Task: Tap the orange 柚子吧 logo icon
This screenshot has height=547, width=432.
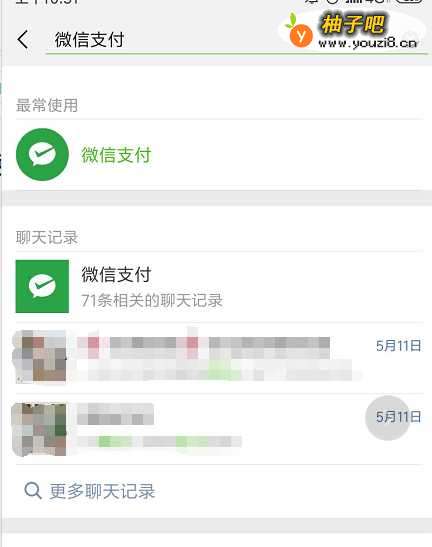Action: [x=300, y=34]
